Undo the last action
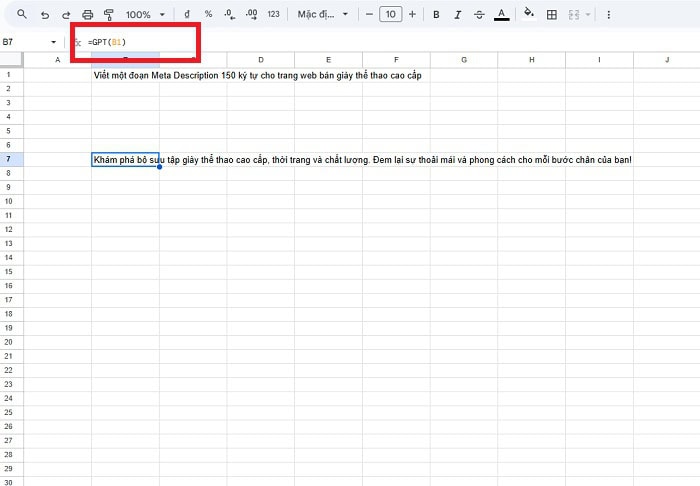Image resolution: width=700 pixels, height=486 pixels. click(45, 14)
